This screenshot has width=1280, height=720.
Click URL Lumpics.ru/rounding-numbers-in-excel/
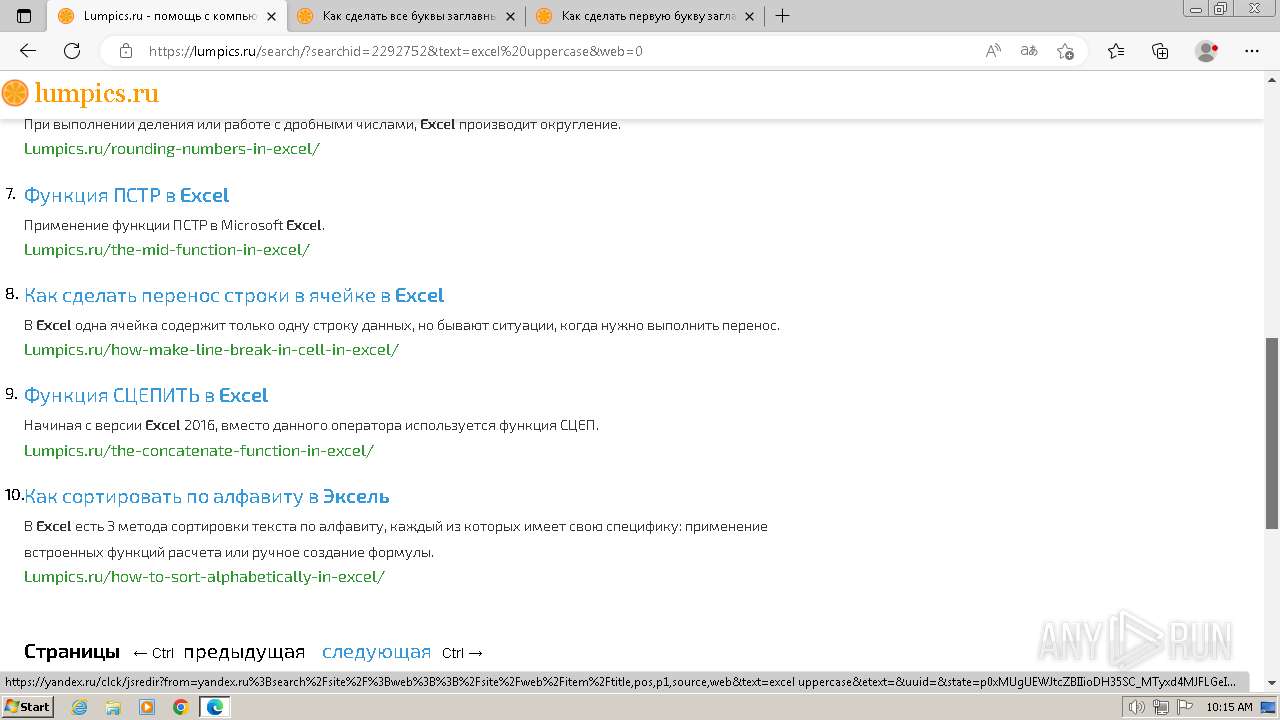[x=172, y=149]
